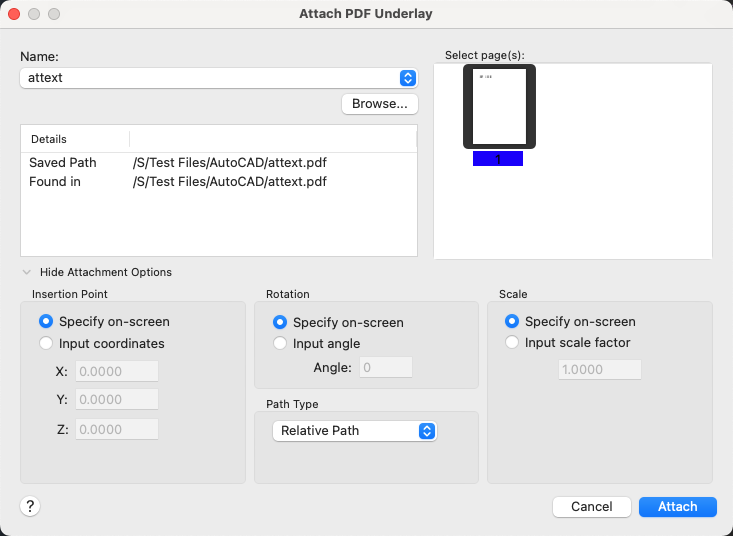Screen dimensions: 733x536
Task: Click the X coordinate input field
Action: (x=117, y=372)
